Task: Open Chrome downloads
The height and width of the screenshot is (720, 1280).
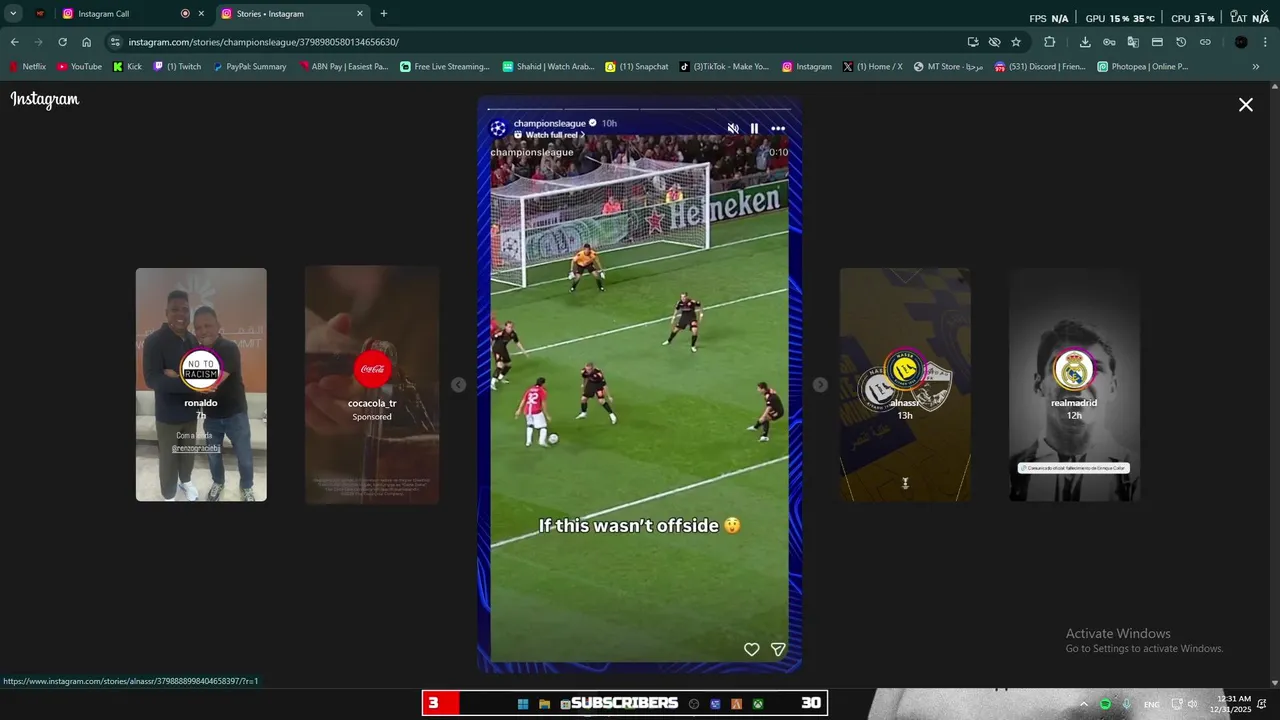Action: pos(1085,42)
